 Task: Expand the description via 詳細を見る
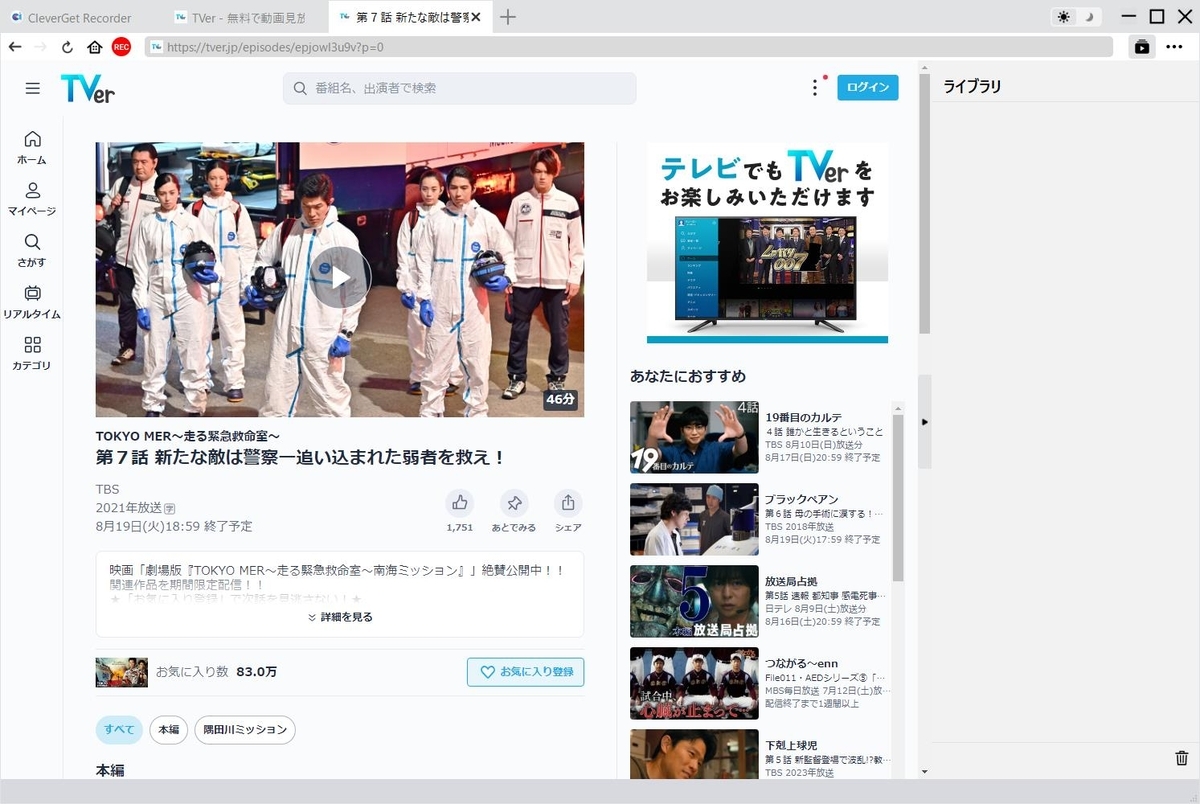click(x=339, y=617)
